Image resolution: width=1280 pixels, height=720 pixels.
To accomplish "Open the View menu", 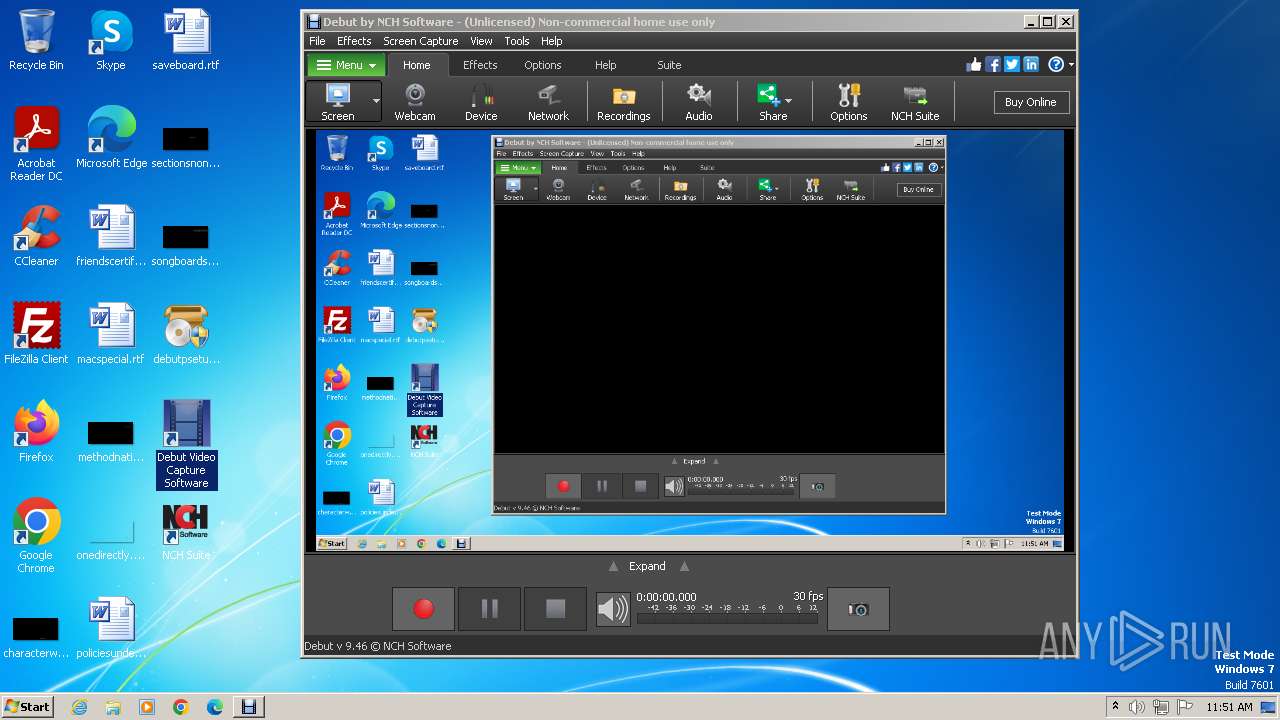I will click(481, 41).
